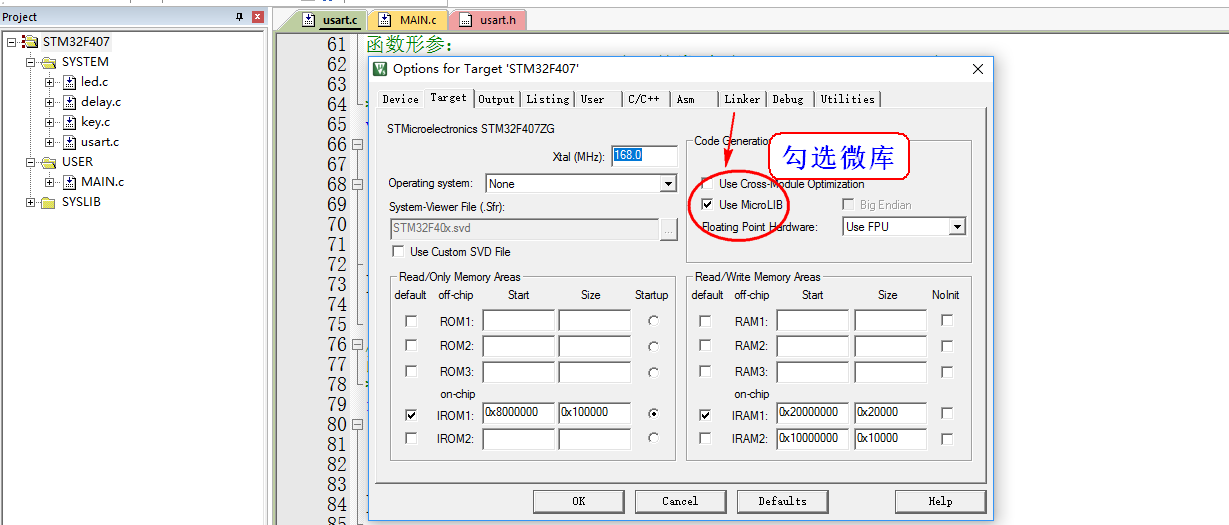Click the SYSTEM folder icon
The width and height of the screenshot is (1229, 525).
[x=49, y=62]
